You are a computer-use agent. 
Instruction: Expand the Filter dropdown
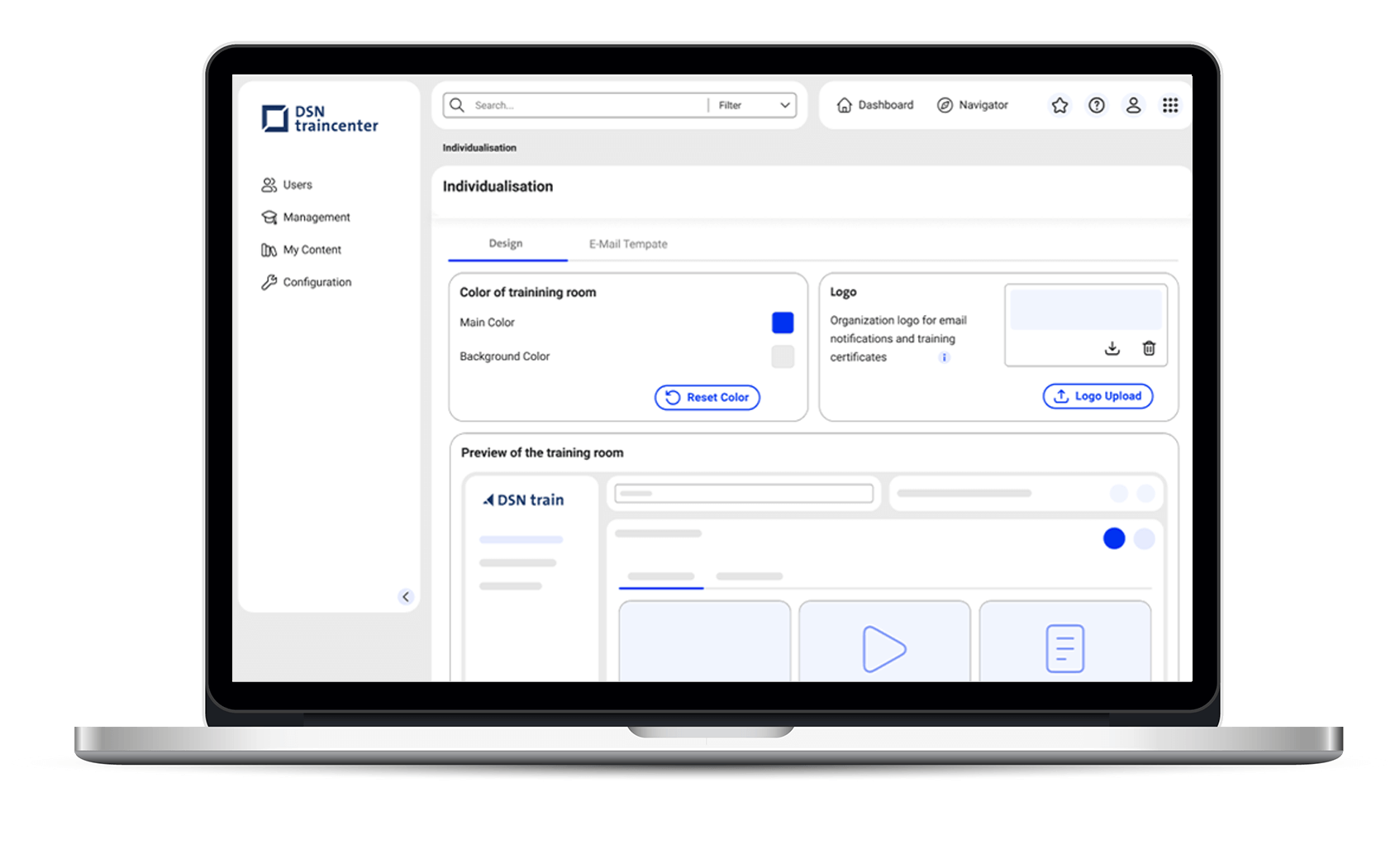pyautogui.click(x=752, y=105)
